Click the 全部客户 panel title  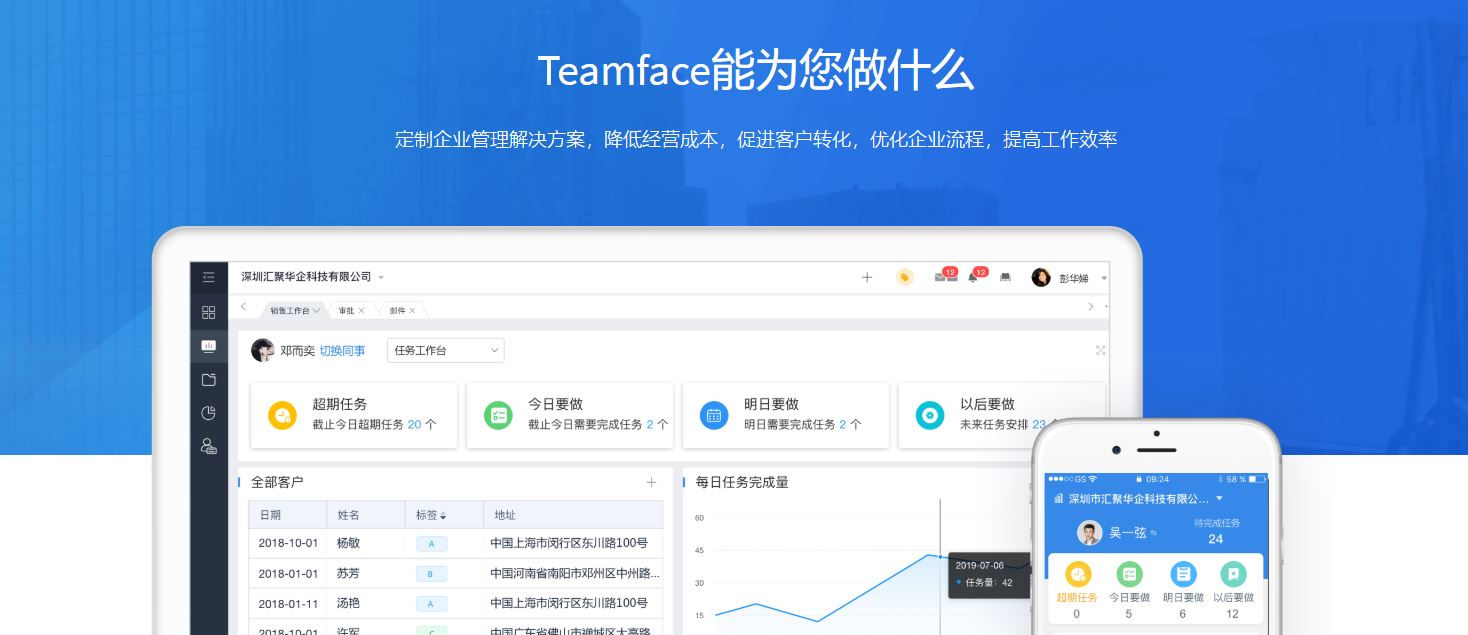pos(277,482)
